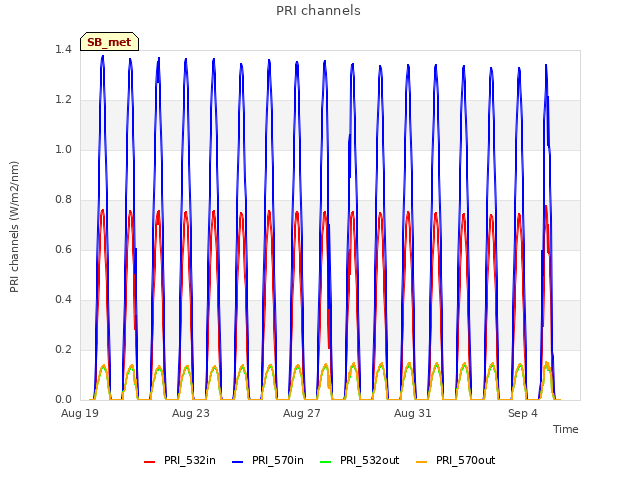Viewport: 640px width, 480px height.
Task: Click the 1.4 y-axis tick label
Action: coord(63,49)
